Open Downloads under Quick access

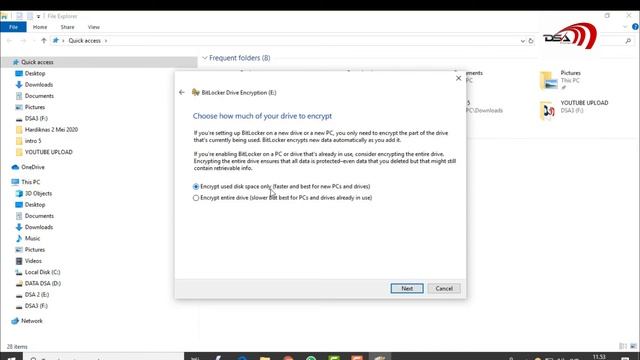tap(39, 84)
